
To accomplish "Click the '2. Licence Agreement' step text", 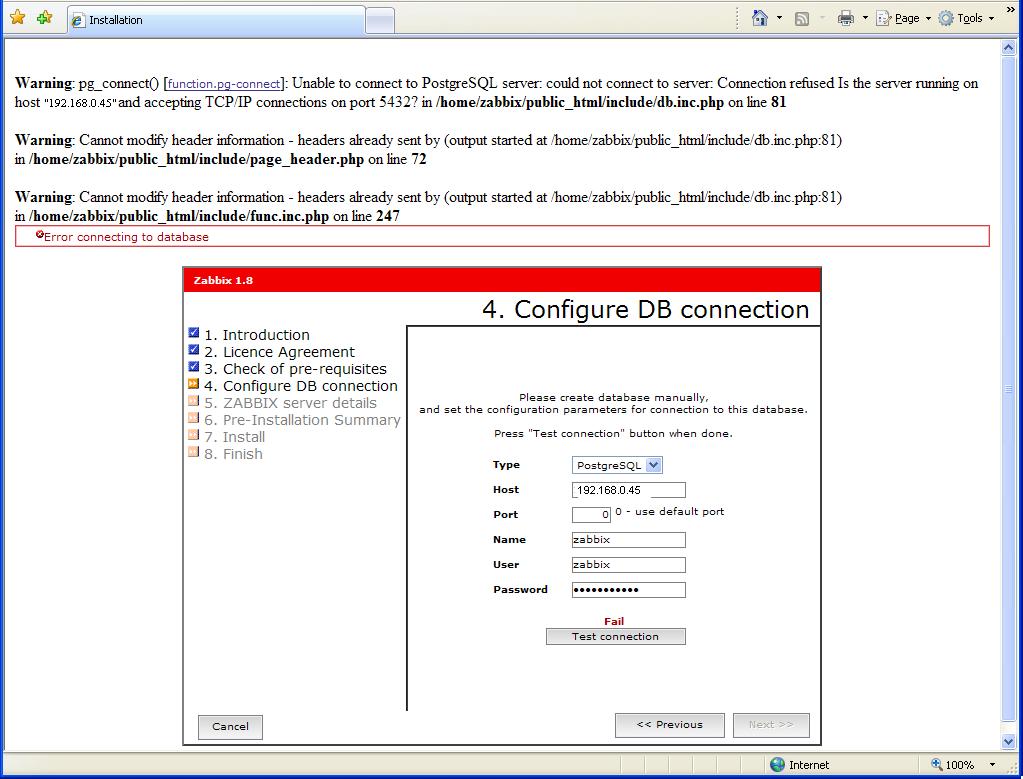I will pos(280,352).
